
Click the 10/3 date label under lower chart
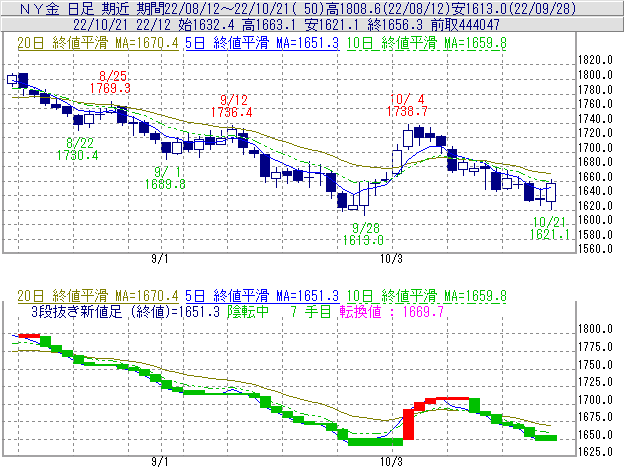391,462
